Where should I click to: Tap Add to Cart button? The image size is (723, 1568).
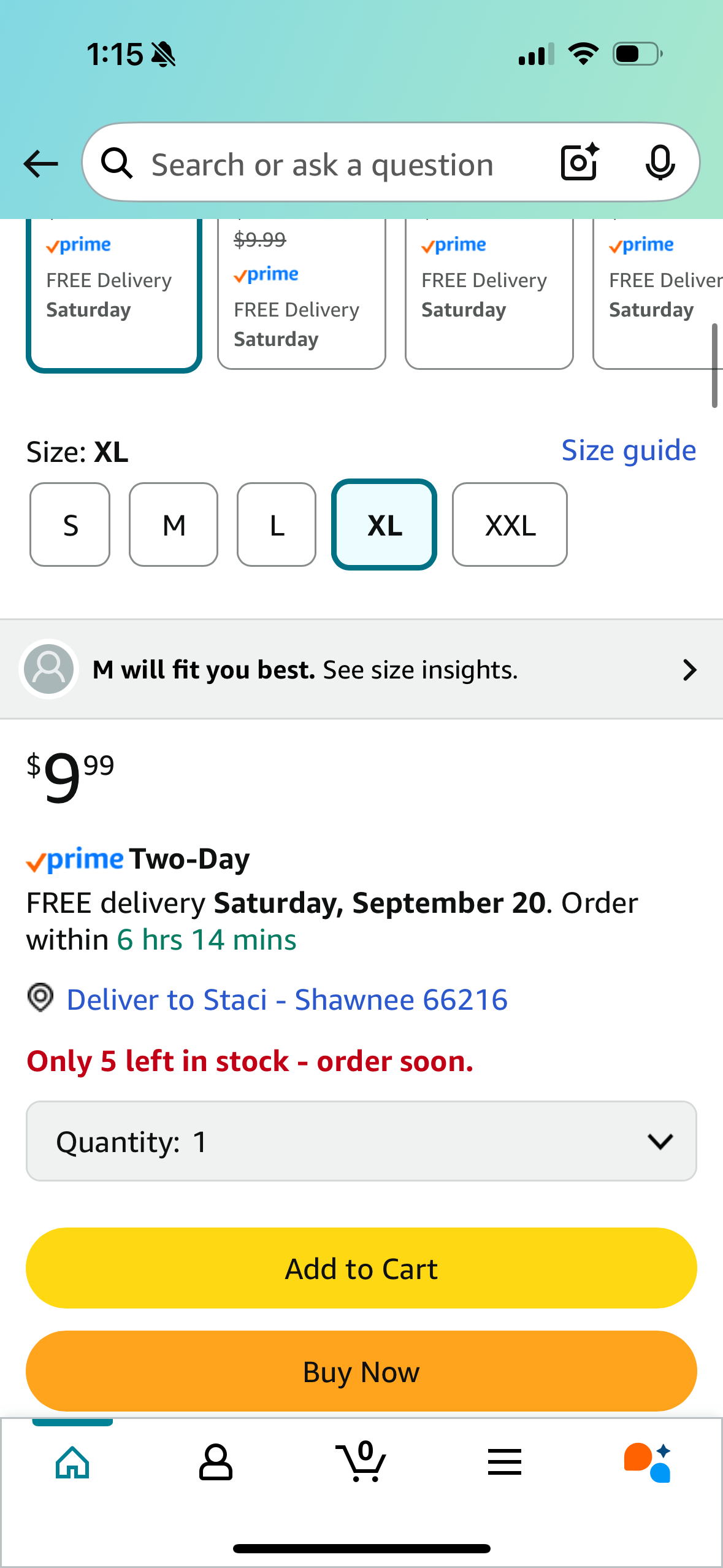coord(361,1268)
